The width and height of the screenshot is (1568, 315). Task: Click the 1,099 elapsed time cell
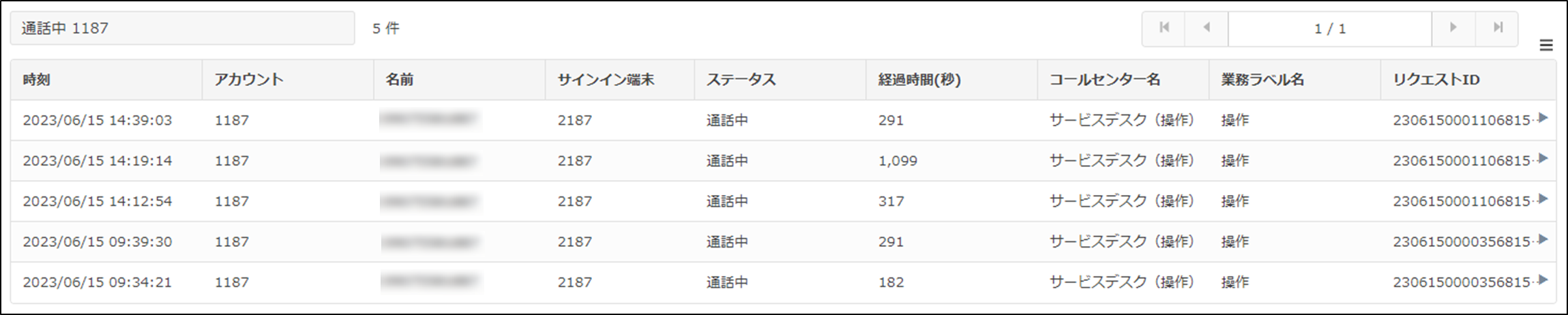898,161
